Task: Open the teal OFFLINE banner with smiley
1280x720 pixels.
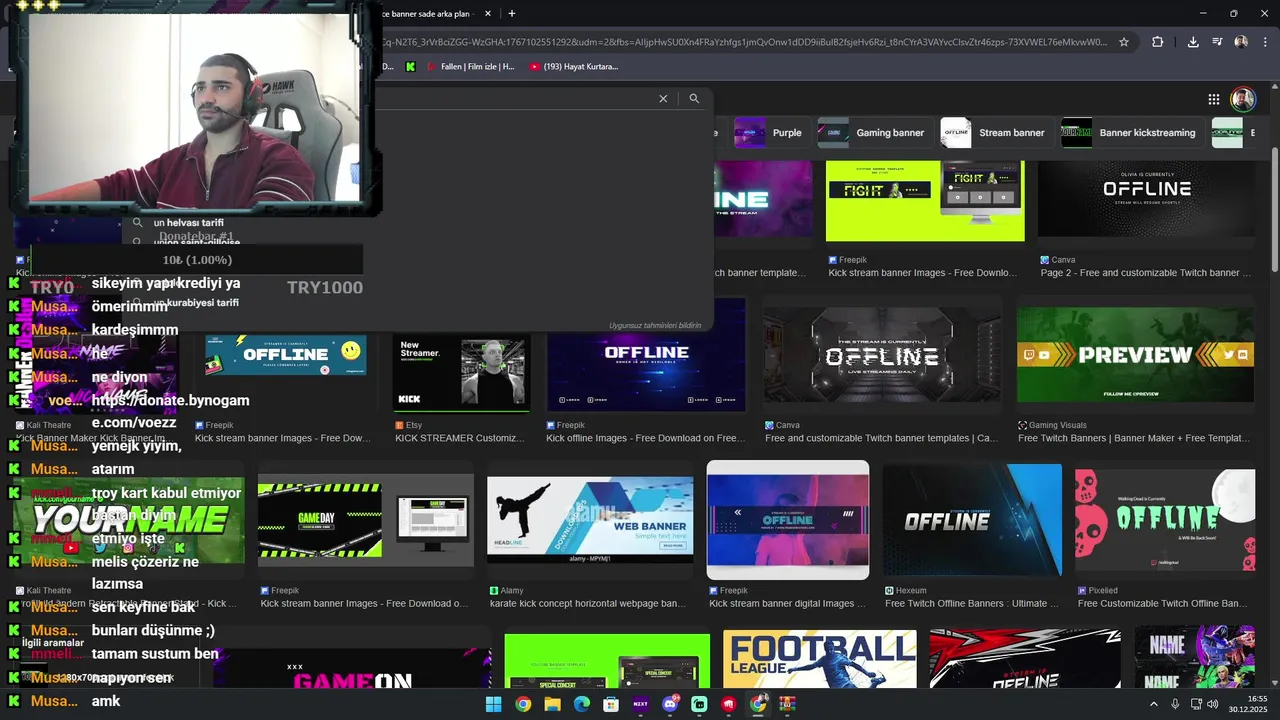Action: pos(285,355)
